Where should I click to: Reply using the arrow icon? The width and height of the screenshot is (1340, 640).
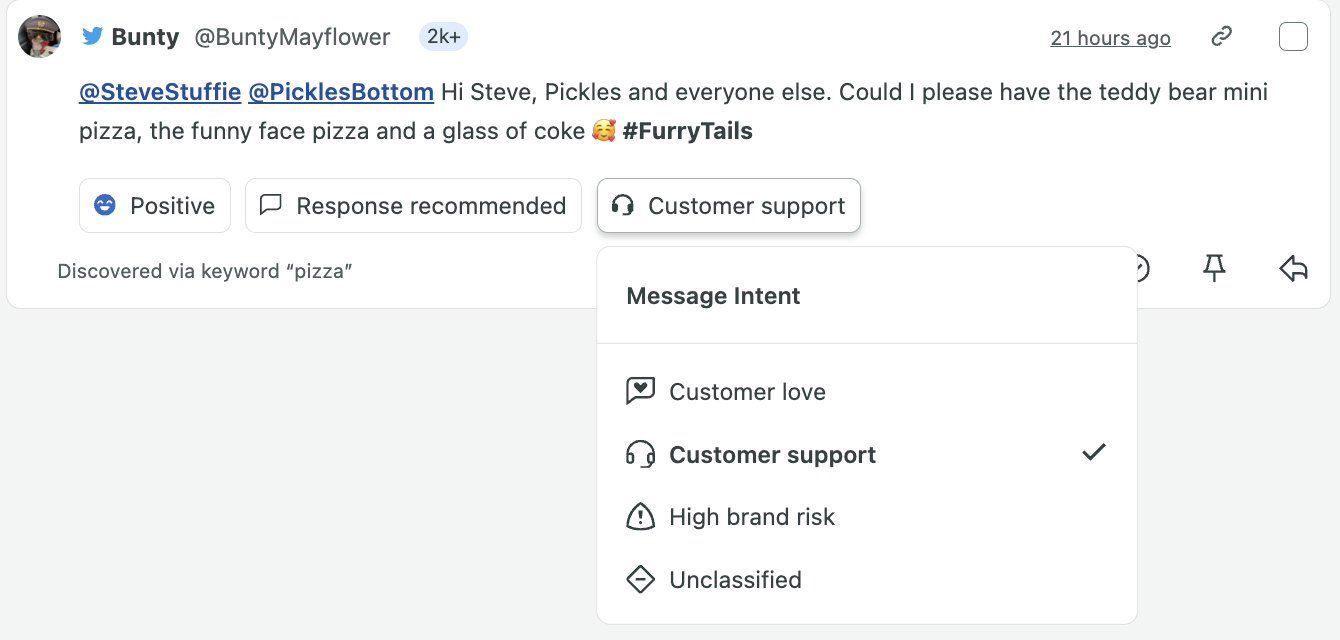click(1293, 268)
